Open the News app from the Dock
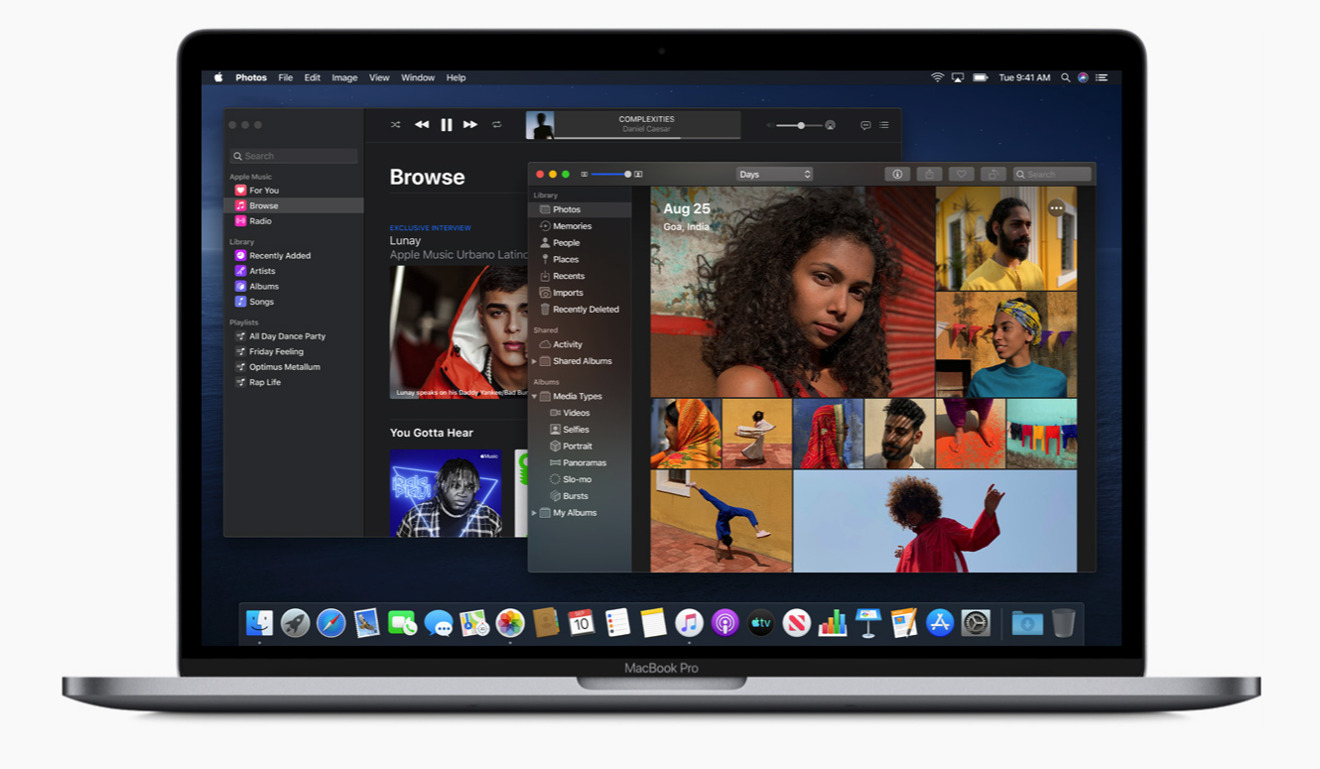 tap(797, 623)
